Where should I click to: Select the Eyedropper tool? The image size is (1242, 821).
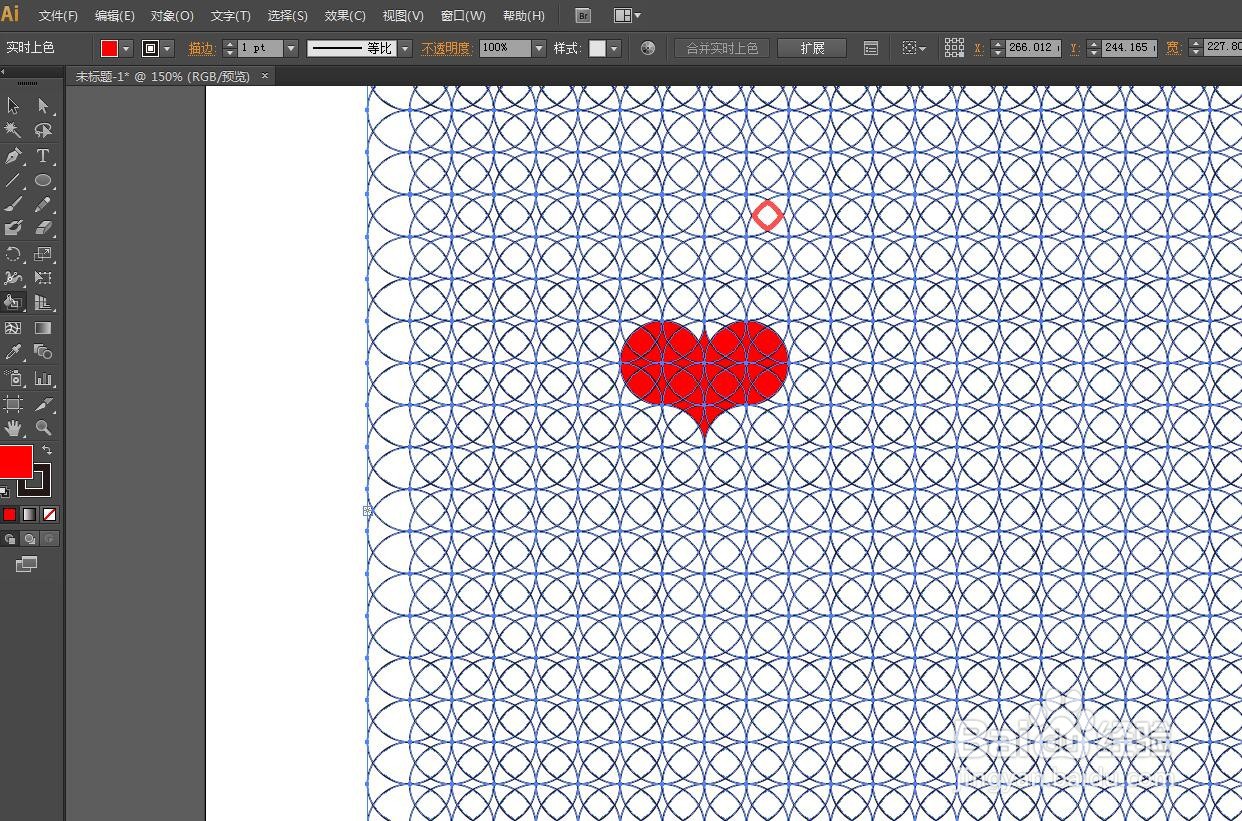[x=13, y=352]
